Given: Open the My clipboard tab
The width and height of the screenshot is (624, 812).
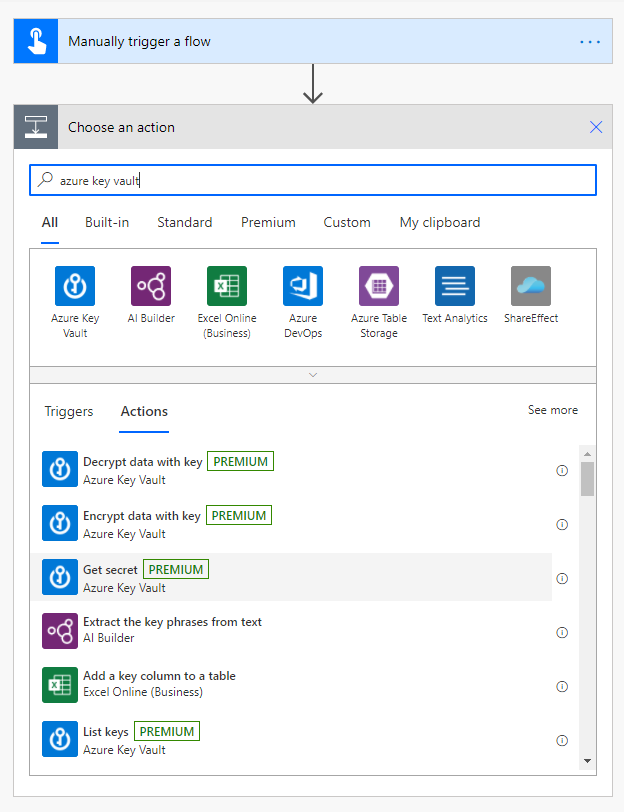Looking at the screenshot, I should click(440, 223).
